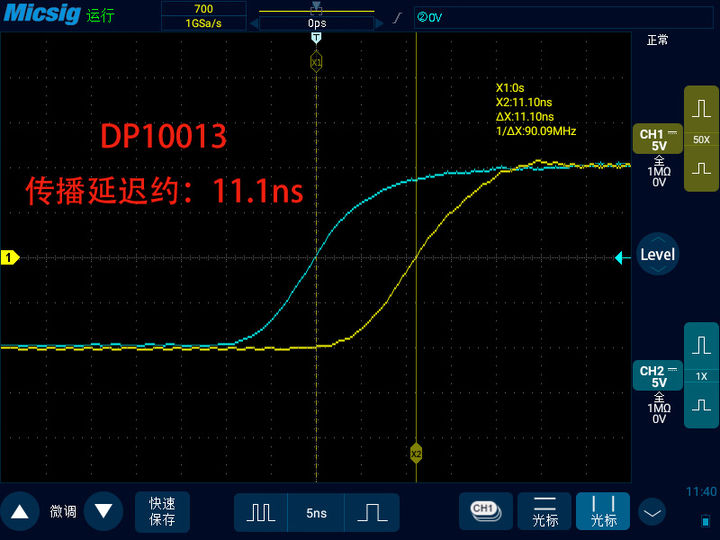Increase CH1 vertical scale pulse icon
This screenshot has width=720, height=540.
click(x=701, y=109)
